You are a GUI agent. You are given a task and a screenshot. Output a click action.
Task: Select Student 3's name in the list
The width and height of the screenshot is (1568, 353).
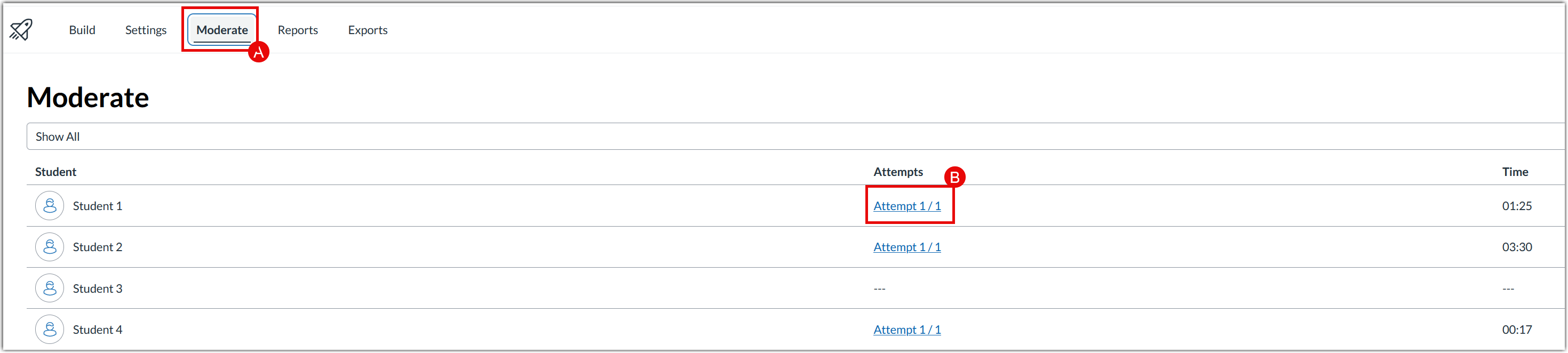pyautogui.click(x=98, y=288)
